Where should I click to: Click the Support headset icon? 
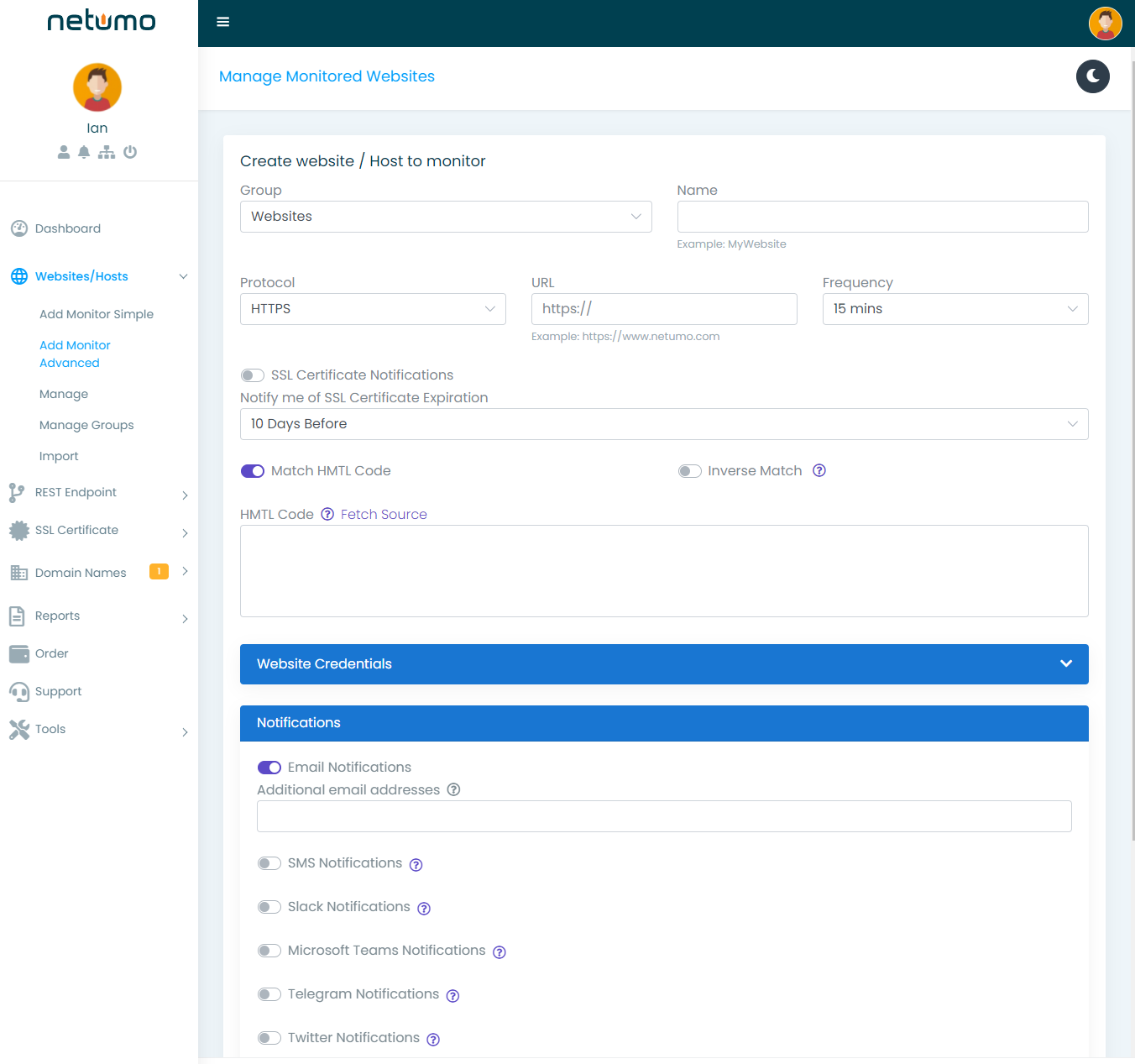click(19, 691)
